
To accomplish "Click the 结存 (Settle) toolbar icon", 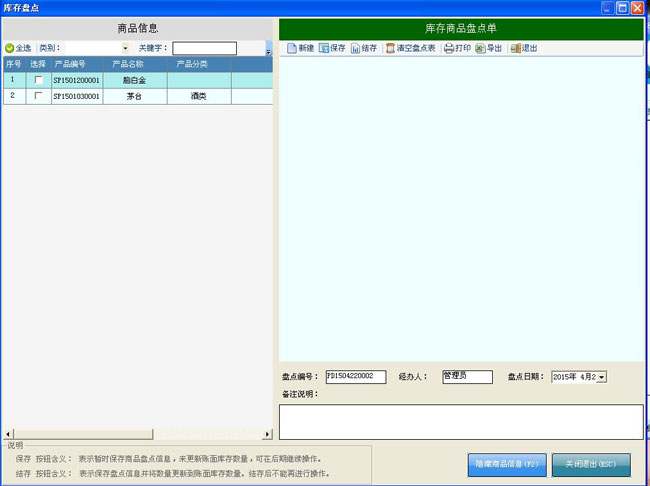I will pyautogui.click(x=356, y=48).
